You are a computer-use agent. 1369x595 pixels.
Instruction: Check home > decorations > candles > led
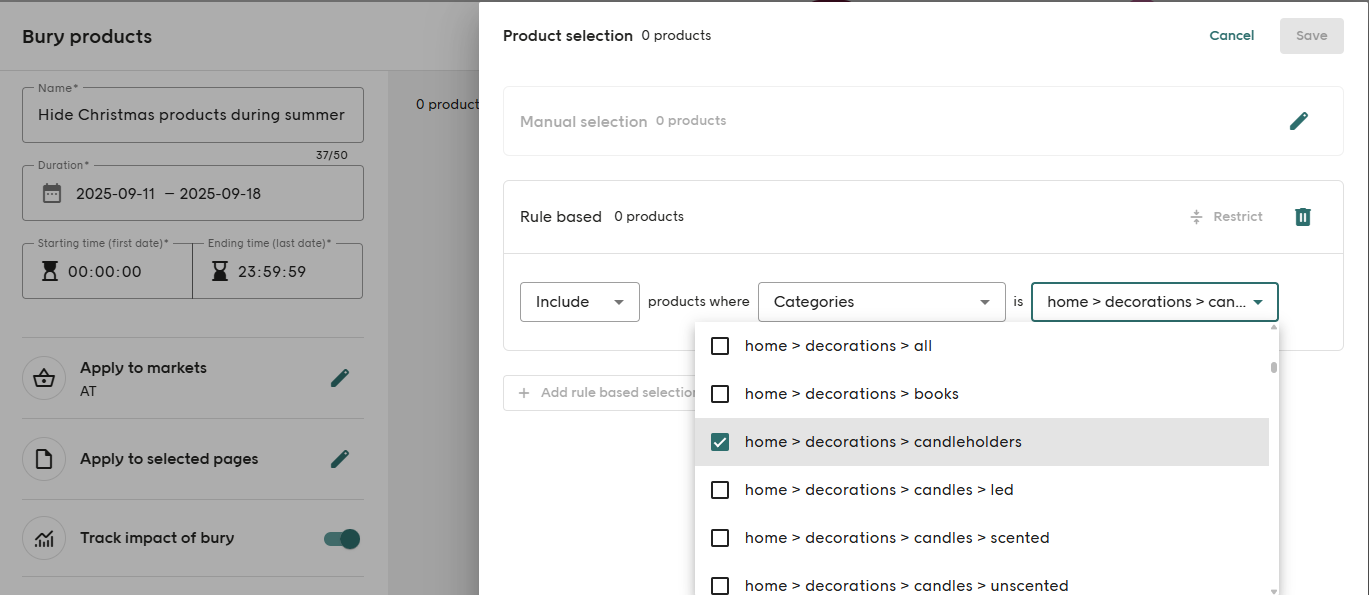point(719,489)
